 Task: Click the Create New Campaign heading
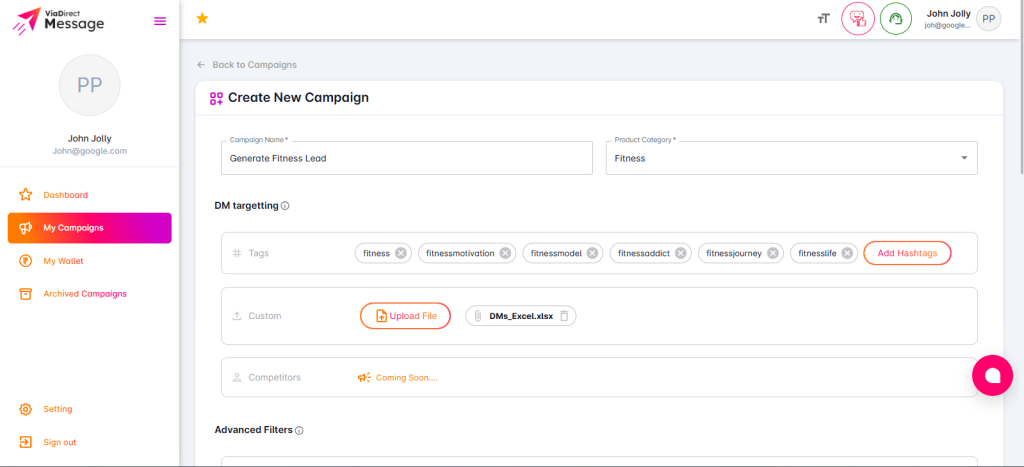pyautogui.click(x=298, y=98)
